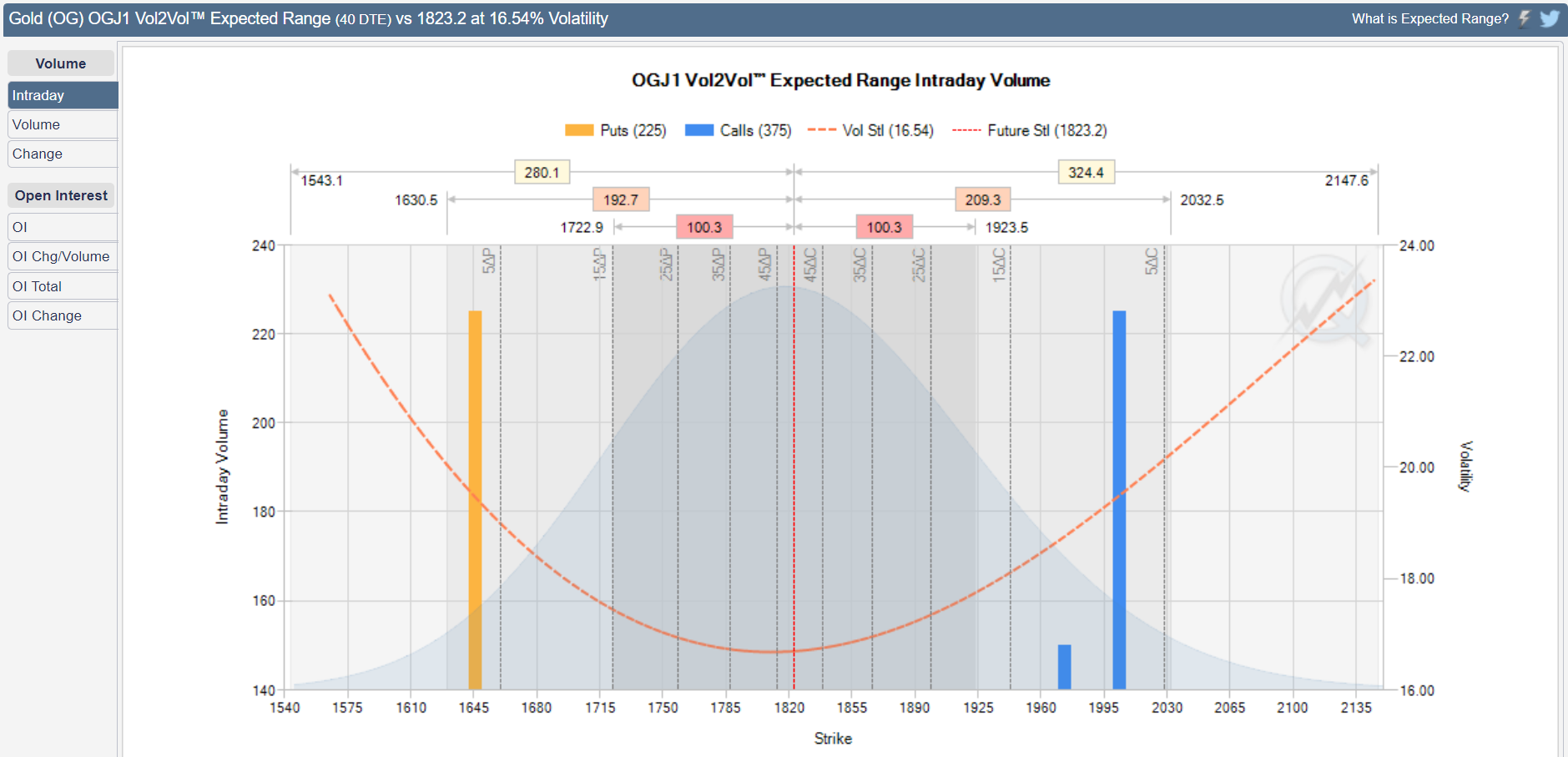Click the 1722.9 range value
This screenshot has width=1568, height=757.
582,227
